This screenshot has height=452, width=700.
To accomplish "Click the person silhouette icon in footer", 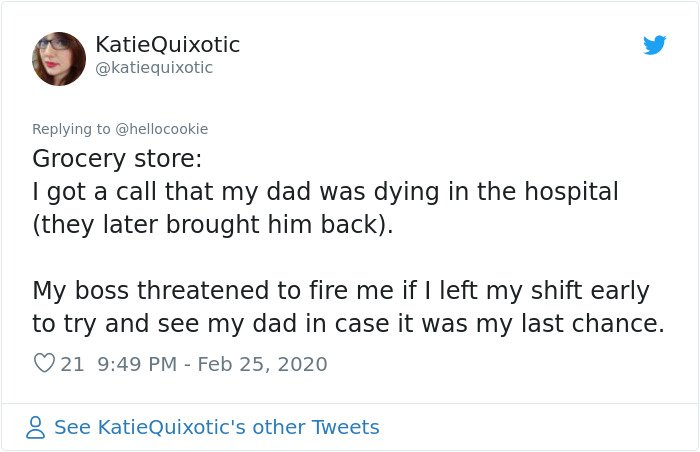I will (x=35, y=427).
